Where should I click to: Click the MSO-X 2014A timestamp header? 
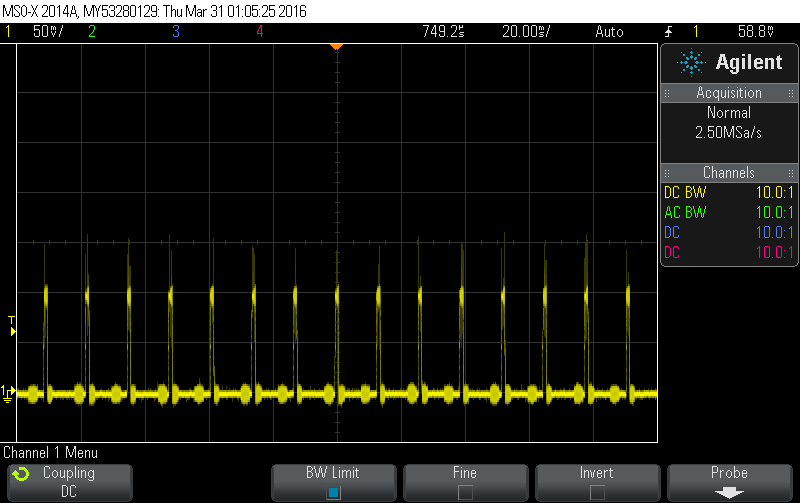point(154,11)
